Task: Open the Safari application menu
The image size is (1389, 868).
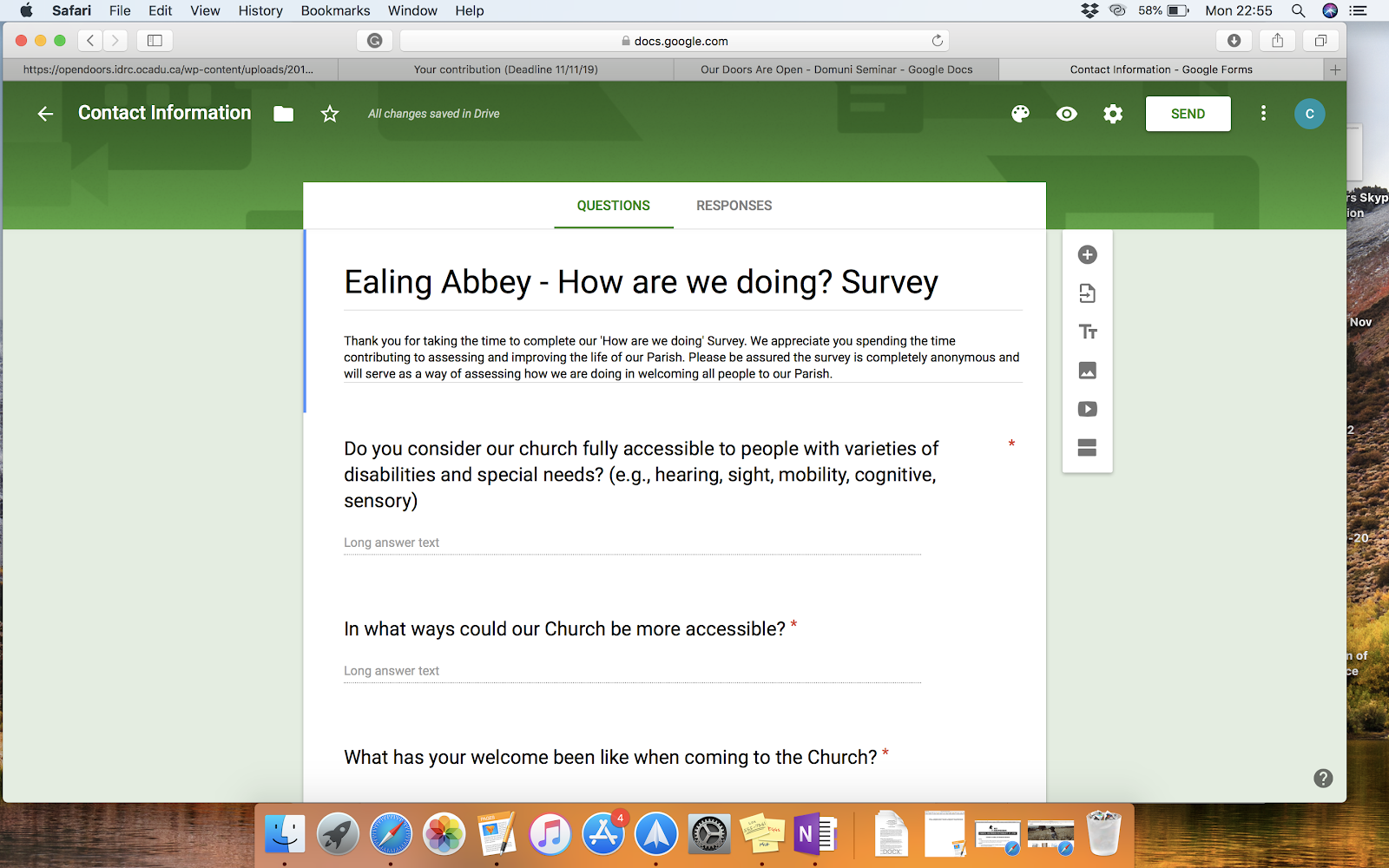Action: pos(71,10)
